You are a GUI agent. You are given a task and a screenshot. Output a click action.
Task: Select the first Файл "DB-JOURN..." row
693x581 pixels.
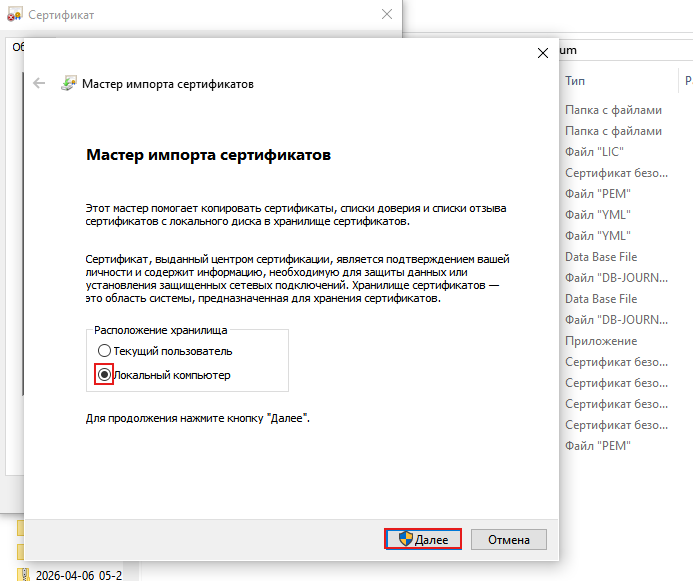[x=617, y=278]
